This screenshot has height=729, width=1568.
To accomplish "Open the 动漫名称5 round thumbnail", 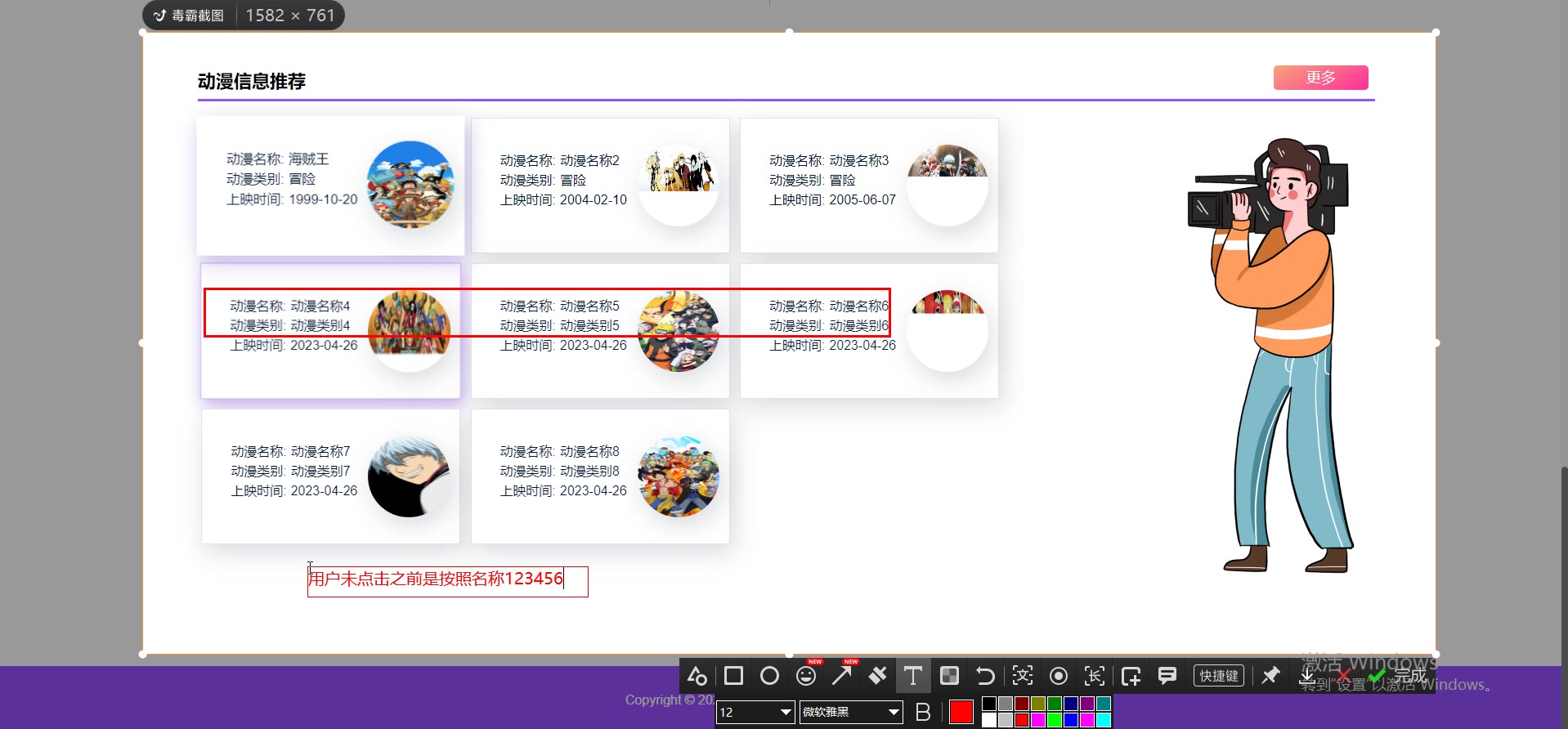I will 679,331.
